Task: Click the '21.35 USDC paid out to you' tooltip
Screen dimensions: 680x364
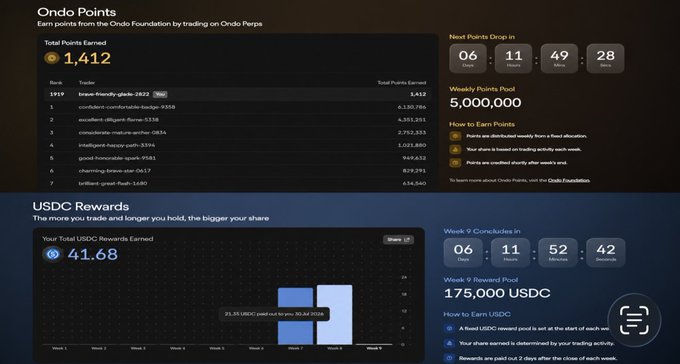Action: pyautogui.click(x=274, y=314)
